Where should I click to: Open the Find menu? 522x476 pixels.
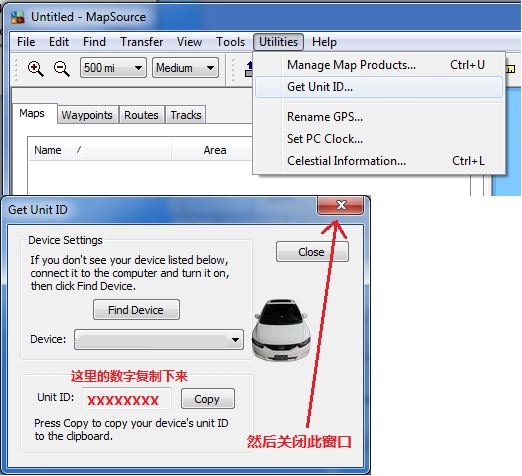(94, 42)
